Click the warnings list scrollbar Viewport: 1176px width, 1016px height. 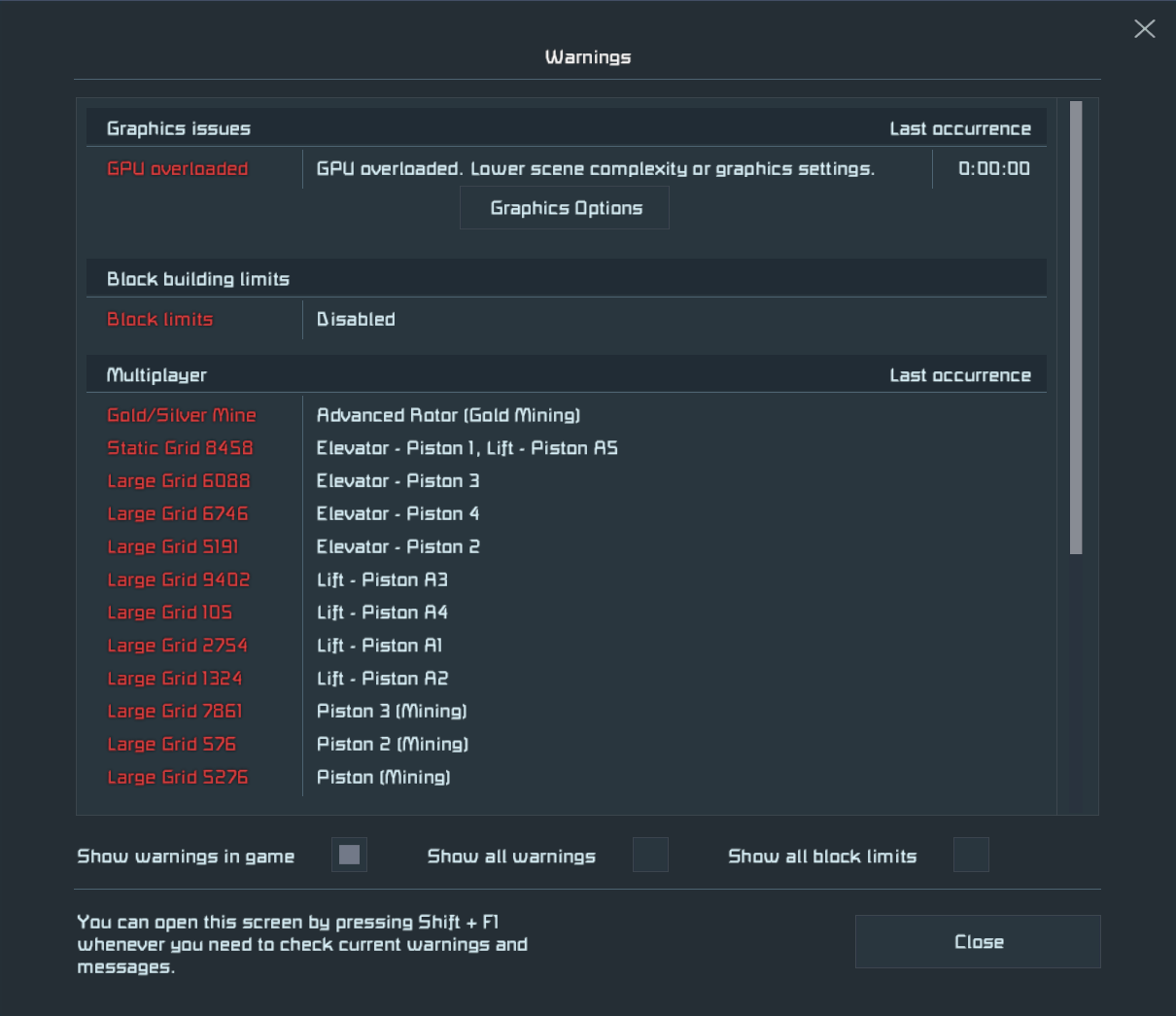[1076, 328]
